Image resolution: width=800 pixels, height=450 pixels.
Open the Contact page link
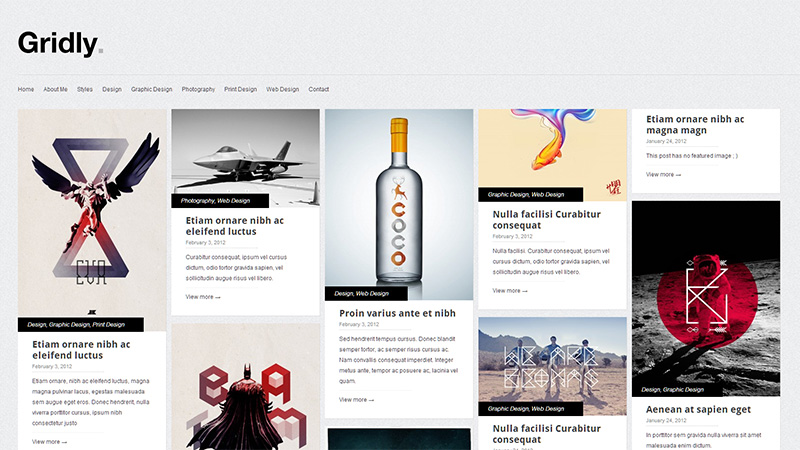318,89
